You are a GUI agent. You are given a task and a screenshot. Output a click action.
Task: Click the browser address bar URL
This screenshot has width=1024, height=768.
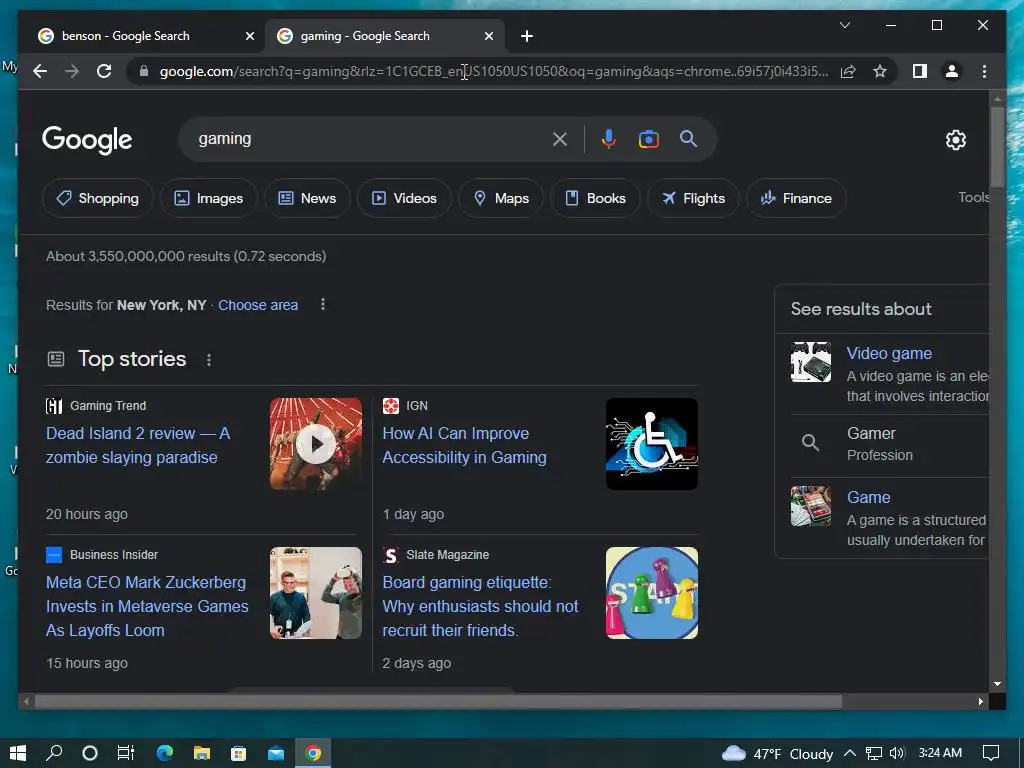(494, 71)
